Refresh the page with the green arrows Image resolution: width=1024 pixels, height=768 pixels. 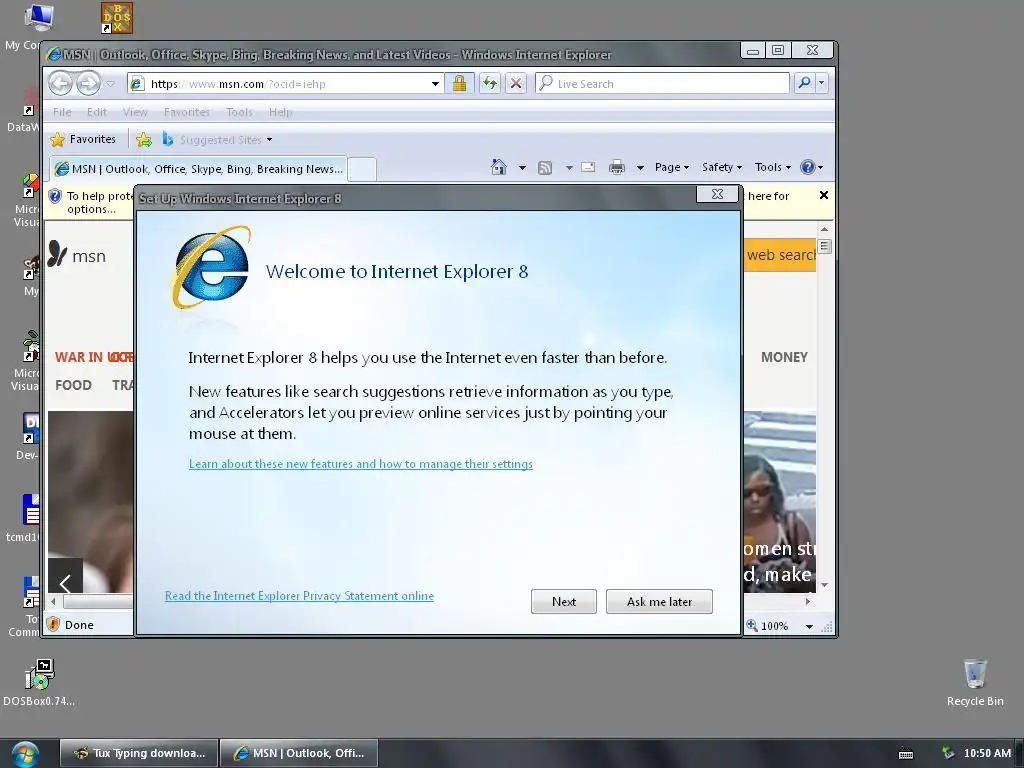coord(490,83)
